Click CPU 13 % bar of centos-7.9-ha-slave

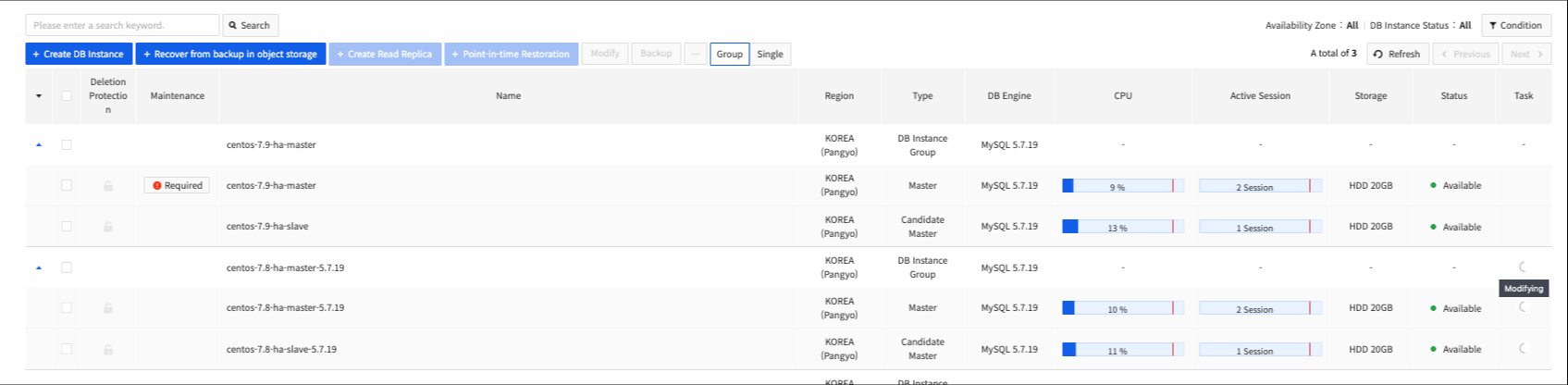point(1123,227)
